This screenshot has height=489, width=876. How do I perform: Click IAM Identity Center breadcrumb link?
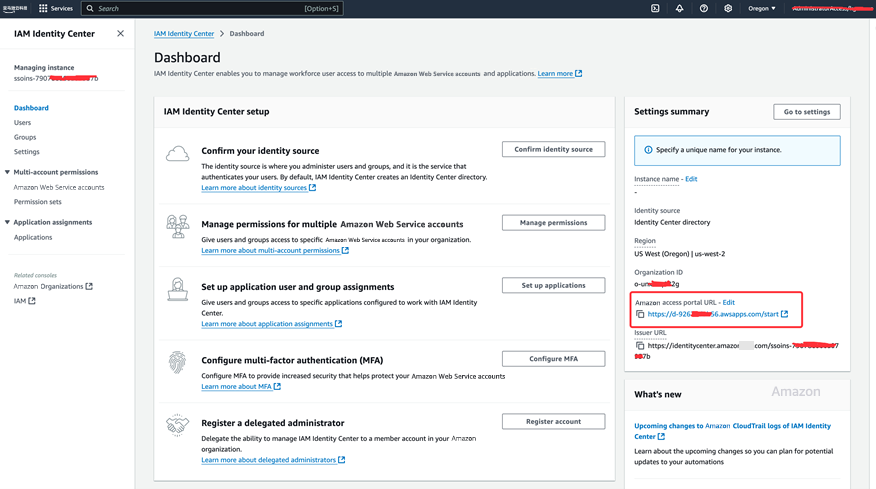184,34
